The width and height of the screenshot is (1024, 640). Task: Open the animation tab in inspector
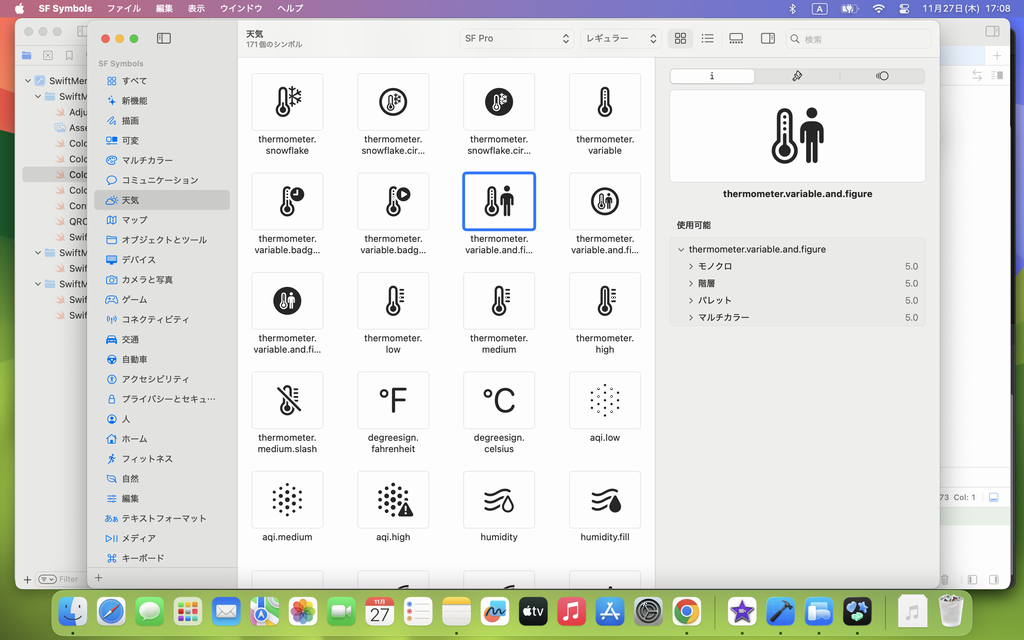[x=882, y=76]
